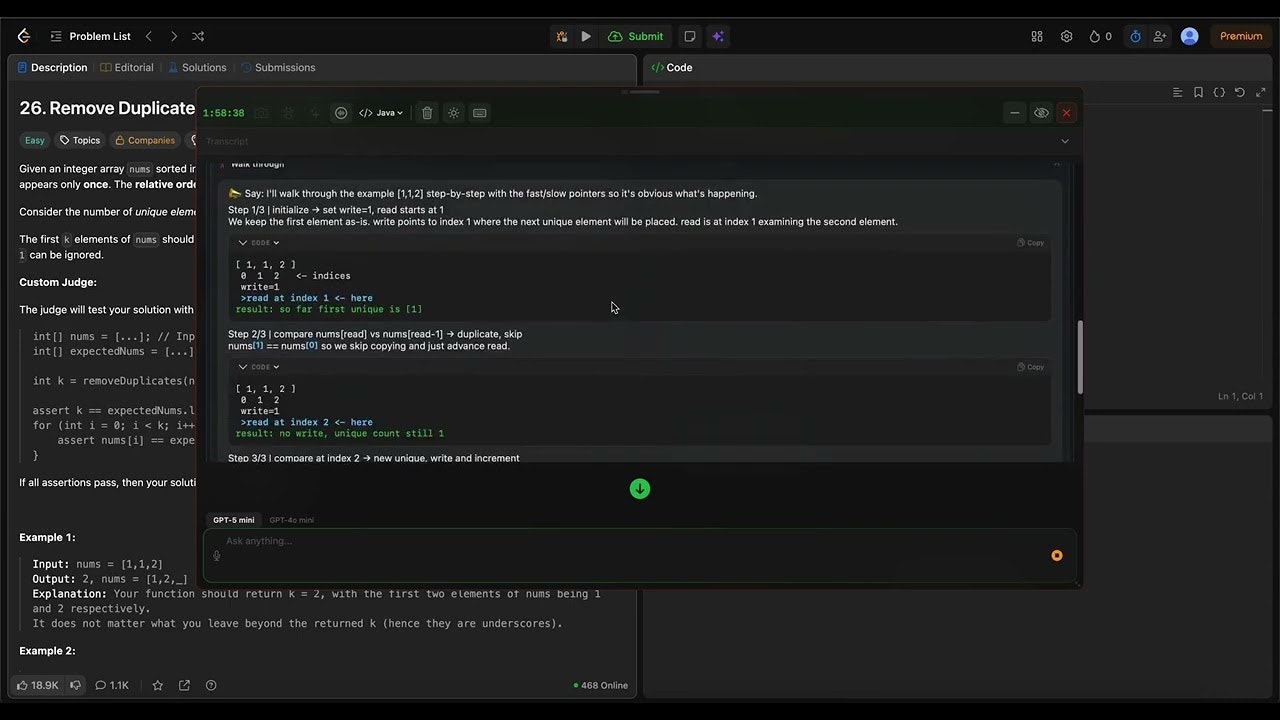The height and width of the screenshot is (720, 1280).
Task: Click the Easy difficulty tag
Action: [35, 140]
